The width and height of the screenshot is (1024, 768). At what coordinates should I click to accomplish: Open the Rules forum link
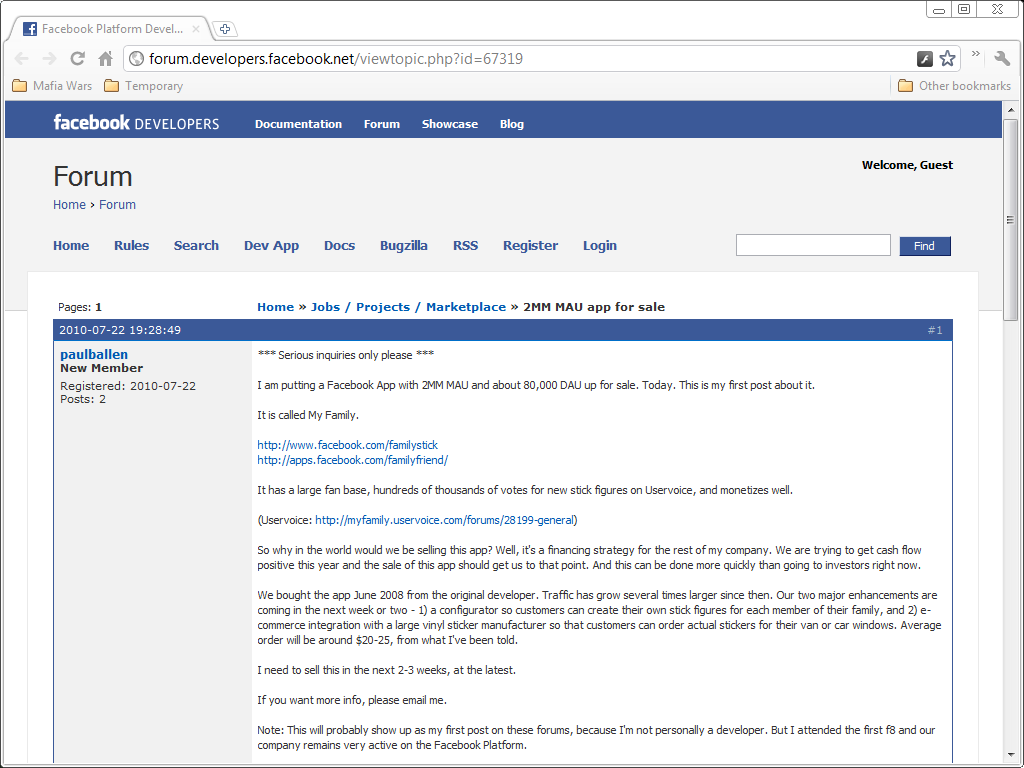(131, 246)
